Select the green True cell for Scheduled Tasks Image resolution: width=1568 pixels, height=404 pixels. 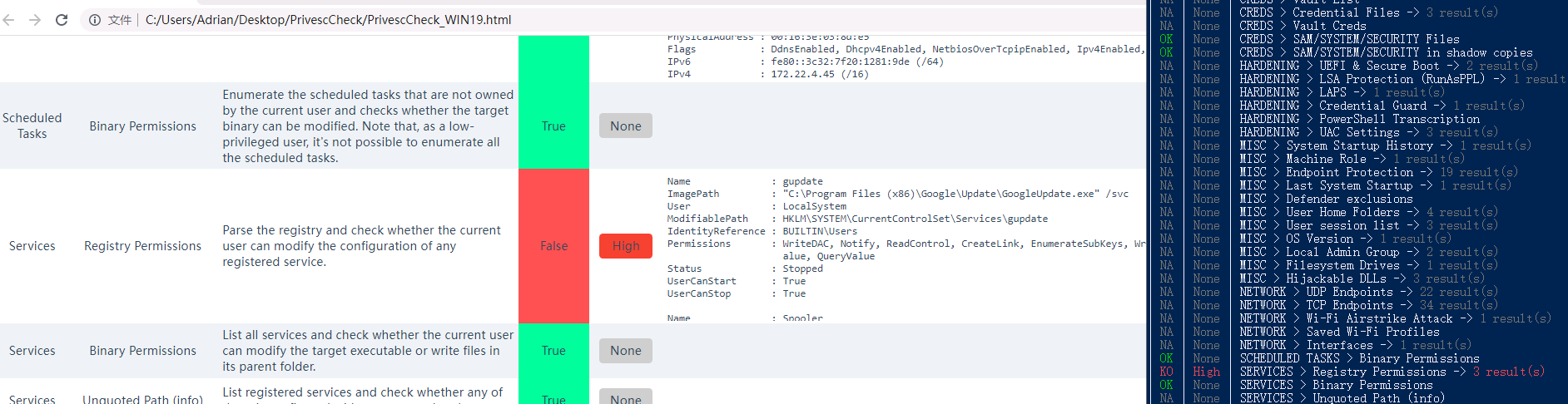tap(553, 126)
